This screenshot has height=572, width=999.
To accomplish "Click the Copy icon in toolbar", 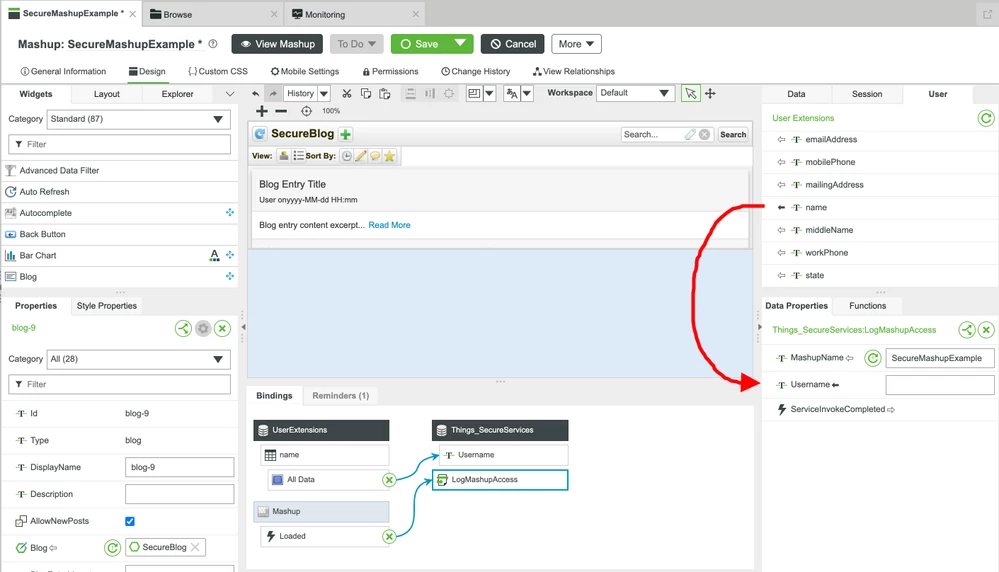I will click(366, 94).
